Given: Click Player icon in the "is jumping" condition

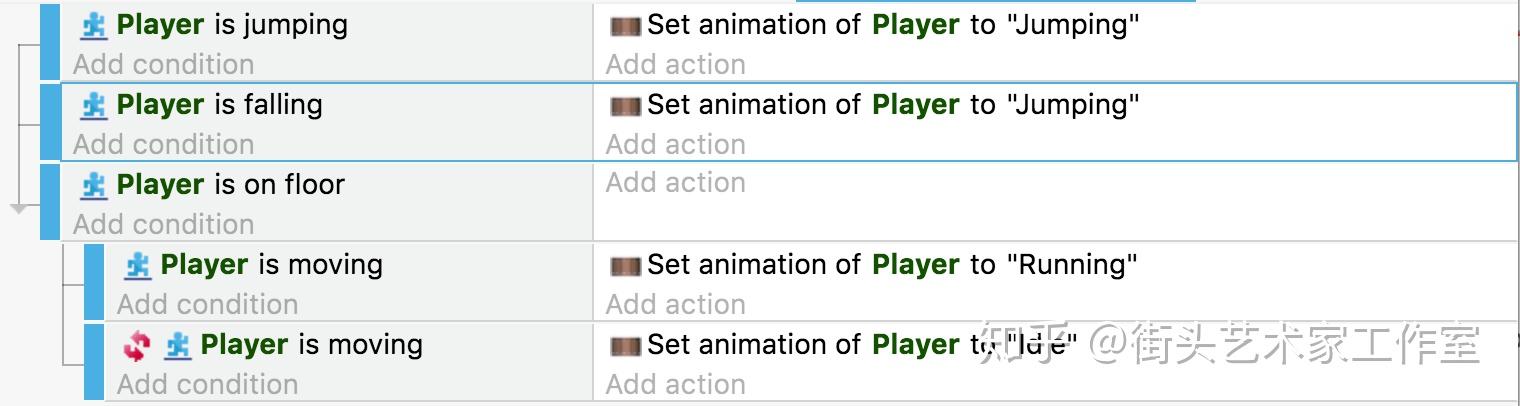Looking at the screenshot, I should (x=94, y=25).
